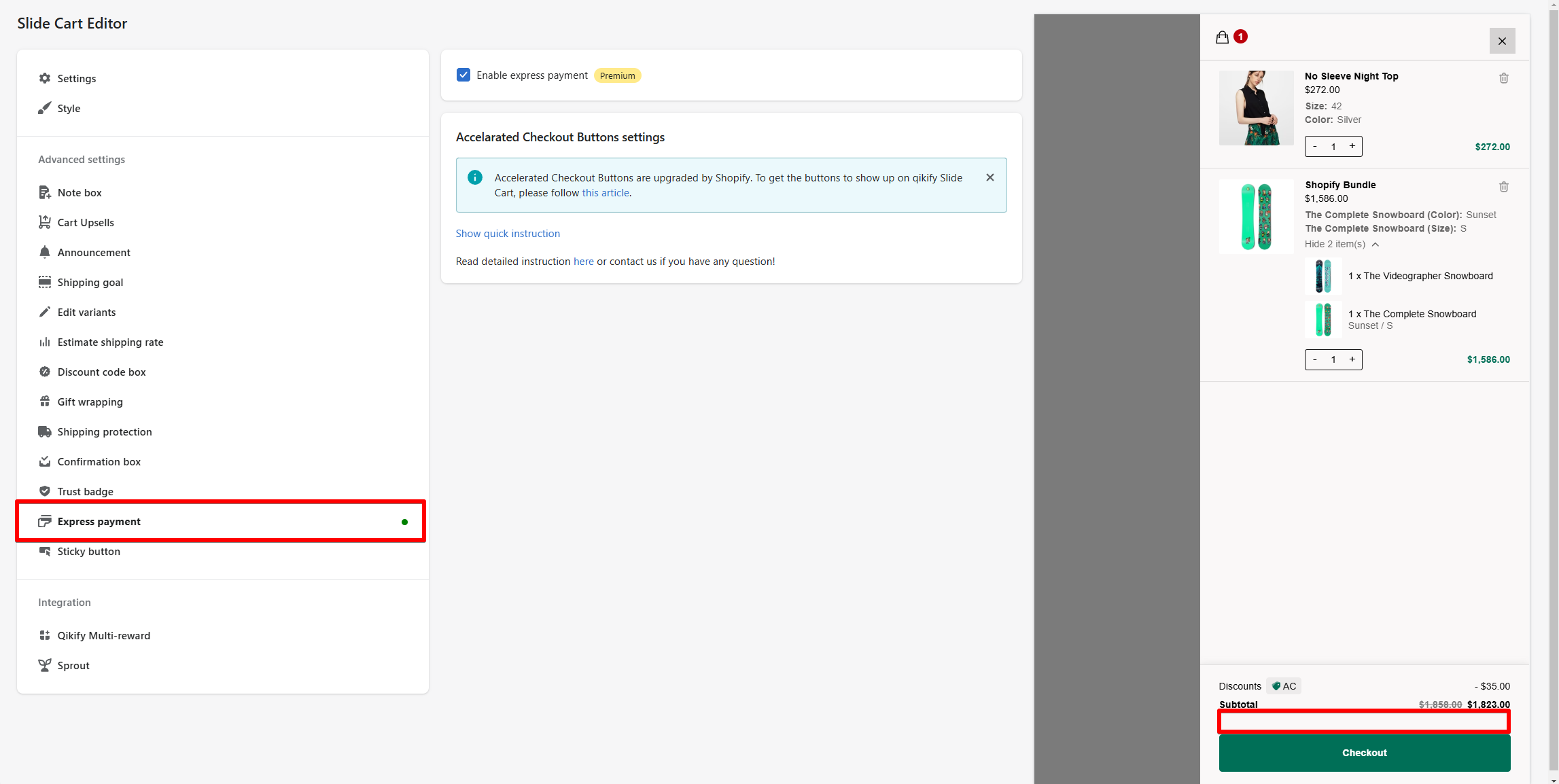This screenshot has width=1559, height=784.
Task: Increase quantity of Shopify Bundle
Action: coord(1352,359)
